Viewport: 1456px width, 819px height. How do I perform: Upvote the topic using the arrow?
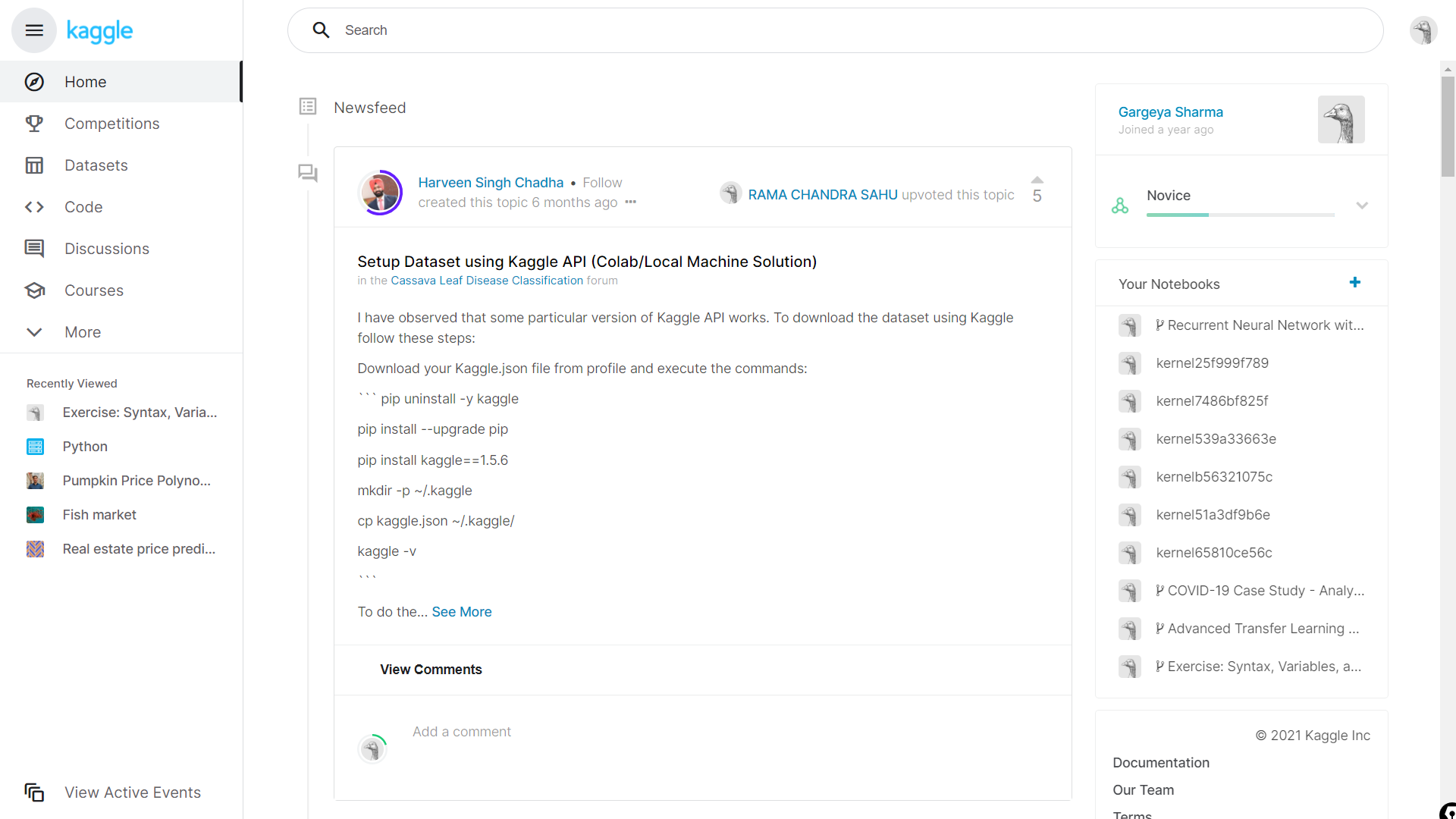coord(1037,180)
